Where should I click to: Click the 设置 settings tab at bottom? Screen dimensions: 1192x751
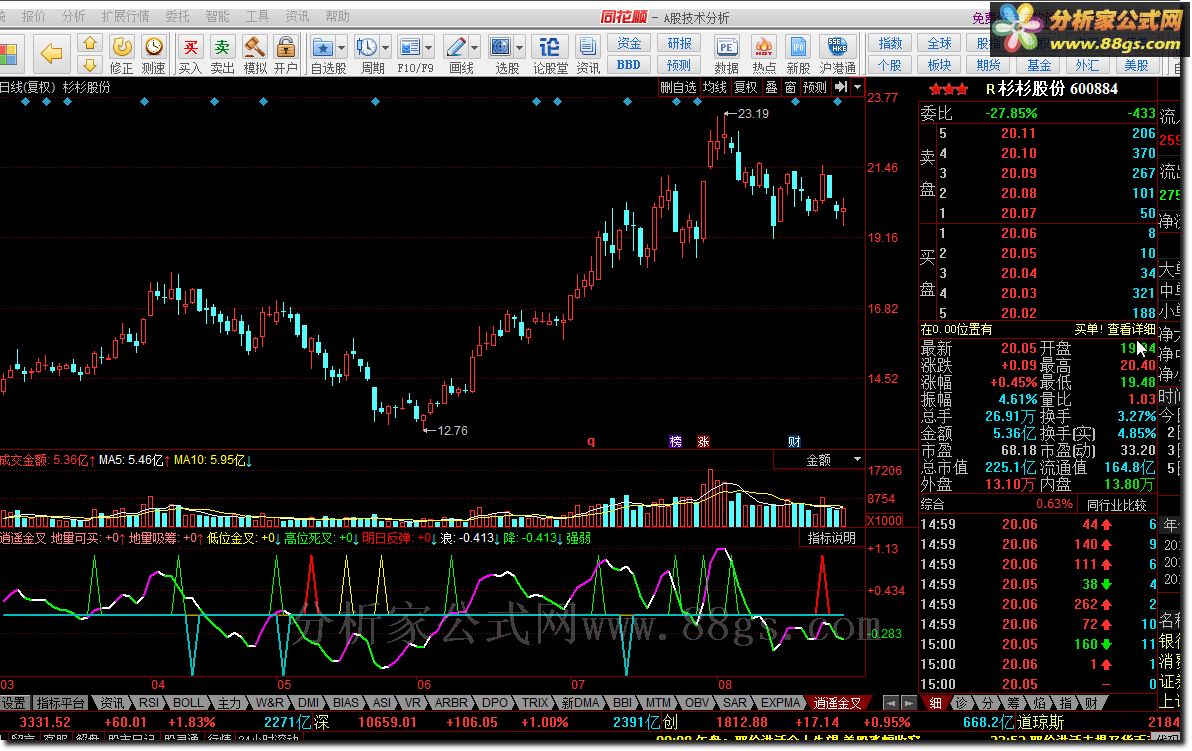(x=14, y=703)
